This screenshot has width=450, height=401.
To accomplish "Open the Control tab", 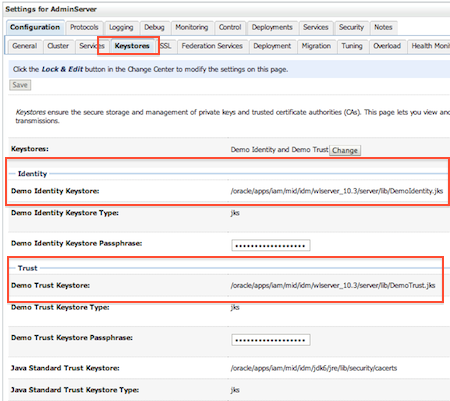I will [x=230, y=27].
